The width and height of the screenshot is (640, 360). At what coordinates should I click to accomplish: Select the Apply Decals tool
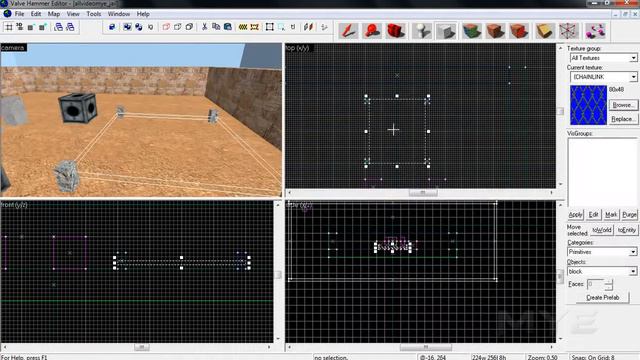point(519,31)
